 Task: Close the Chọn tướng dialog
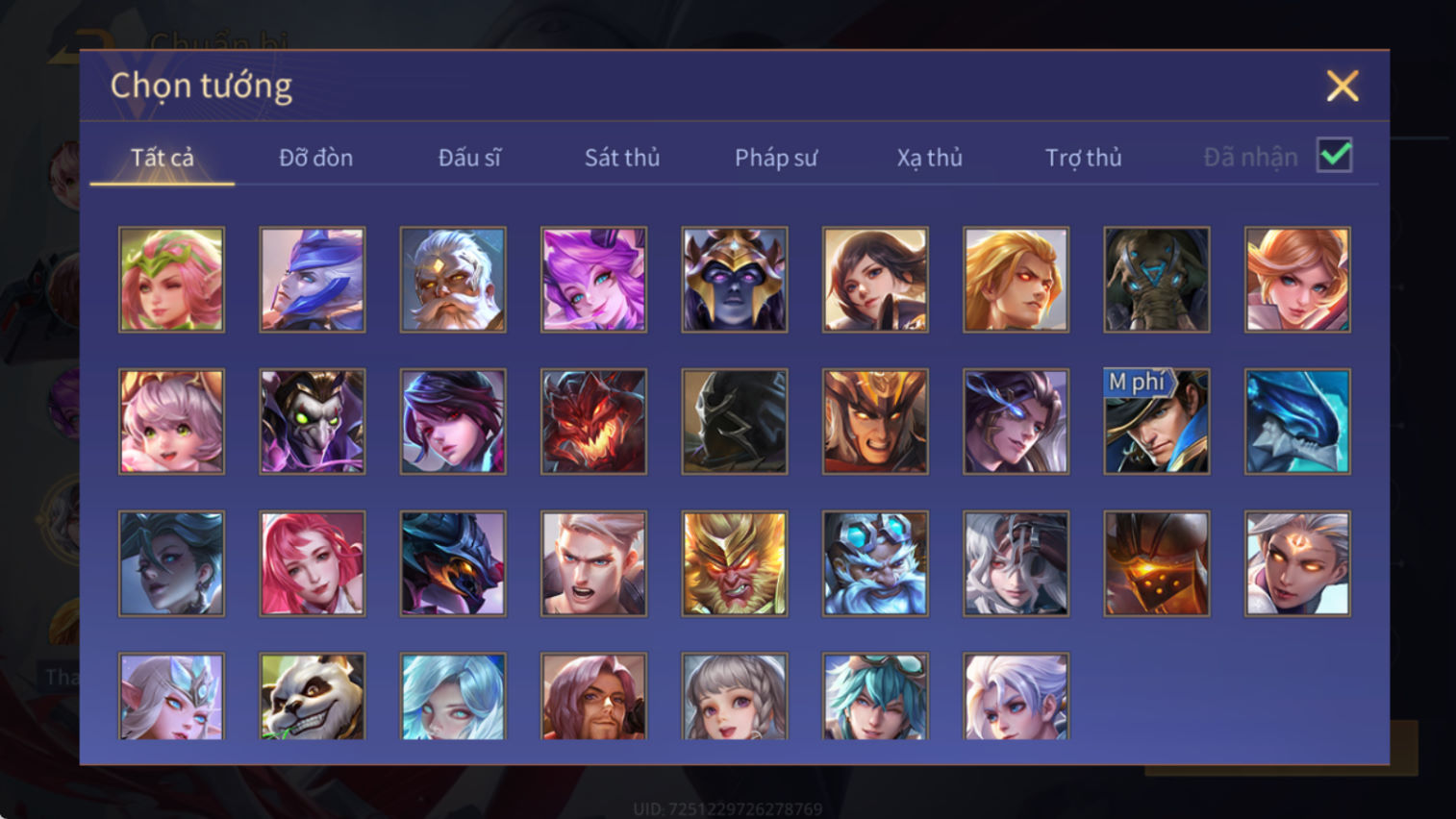1343,87
